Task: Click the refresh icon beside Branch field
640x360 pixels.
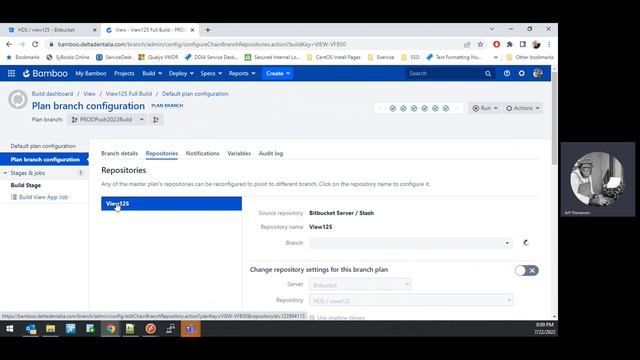Action: [526, 243]
